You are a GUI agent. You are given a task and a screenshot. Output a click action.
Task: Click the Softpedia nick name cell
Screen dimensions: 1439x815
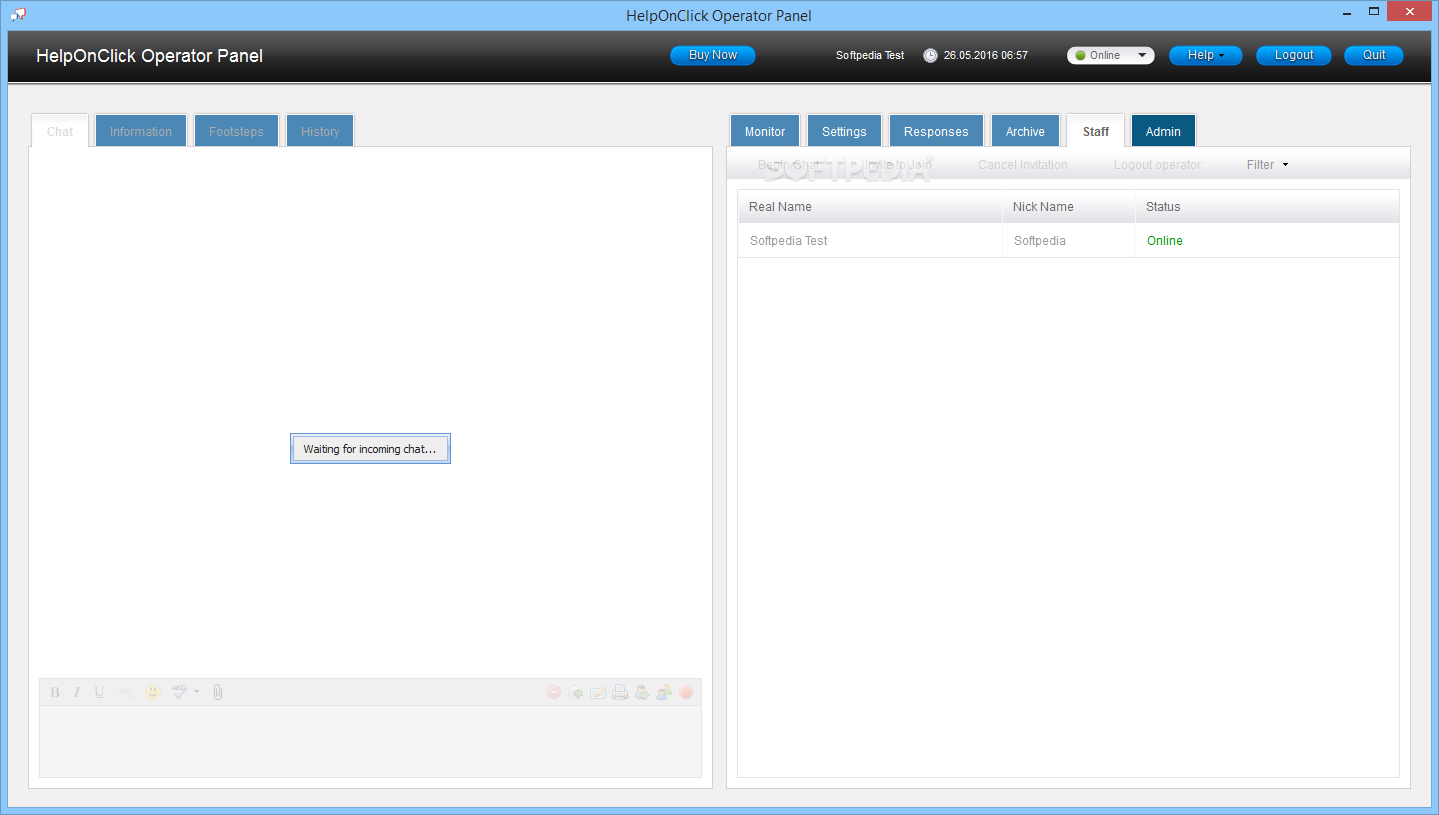(x=1040, y=241)
